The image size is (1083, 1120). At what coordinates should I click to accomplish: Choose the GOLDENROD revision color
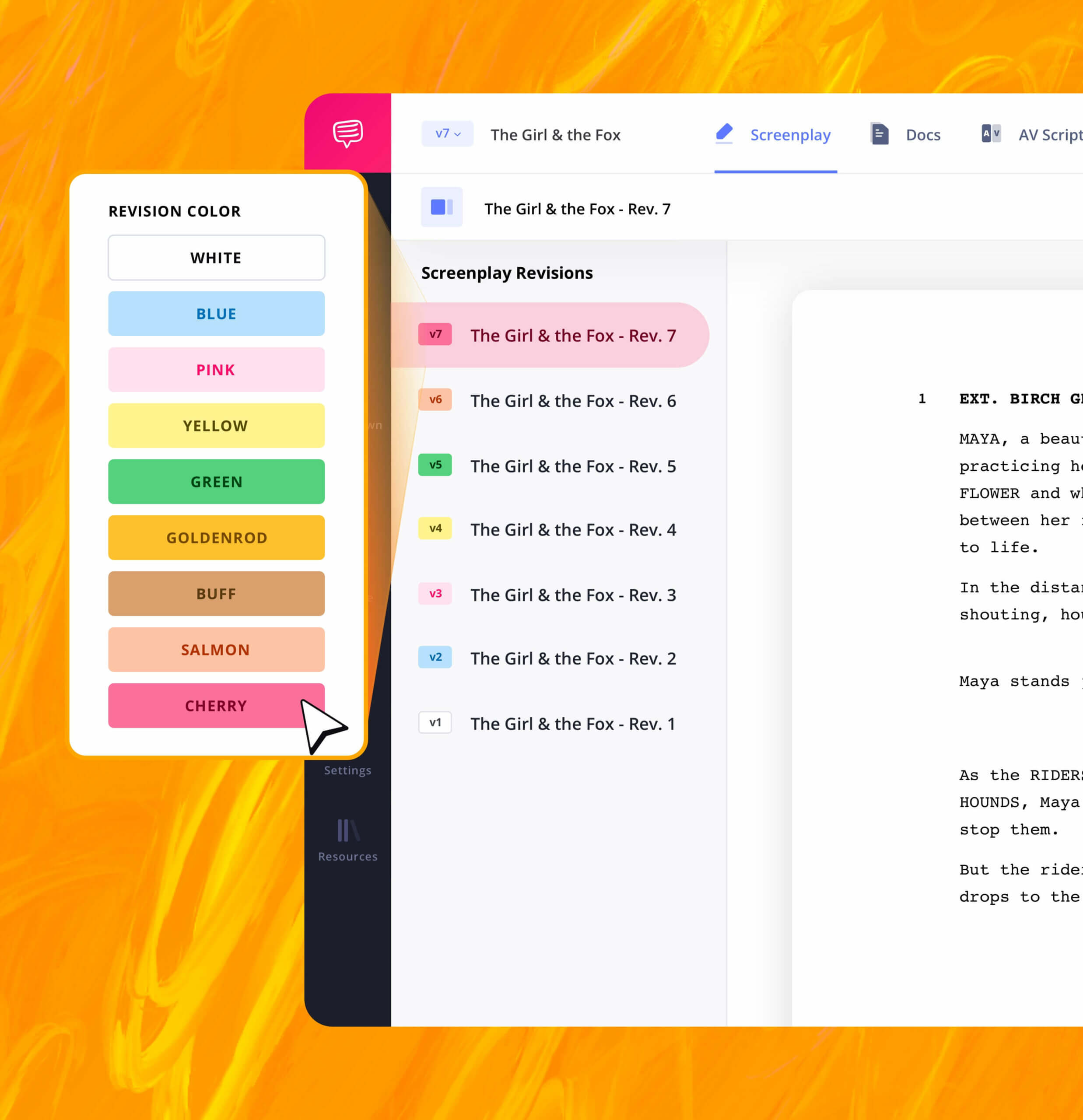click(x=216, y=537)
